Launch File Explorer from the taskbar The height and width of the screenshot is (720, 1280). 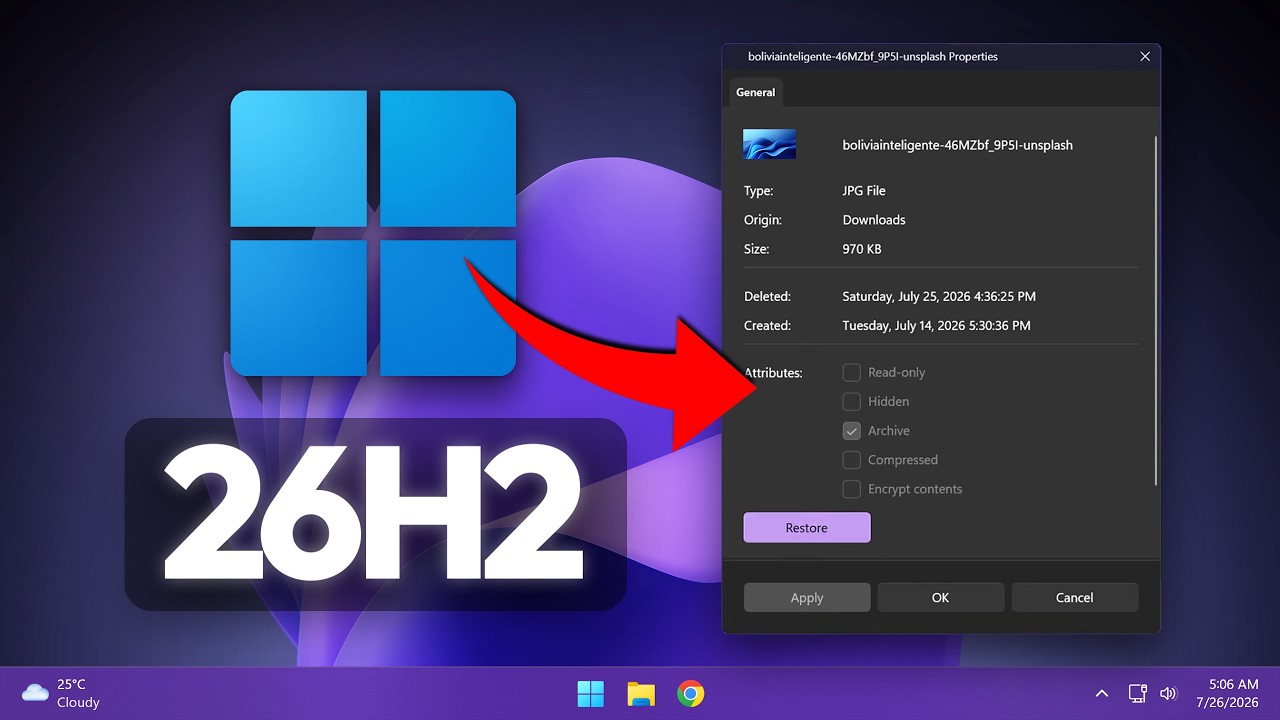coord(641,693)
